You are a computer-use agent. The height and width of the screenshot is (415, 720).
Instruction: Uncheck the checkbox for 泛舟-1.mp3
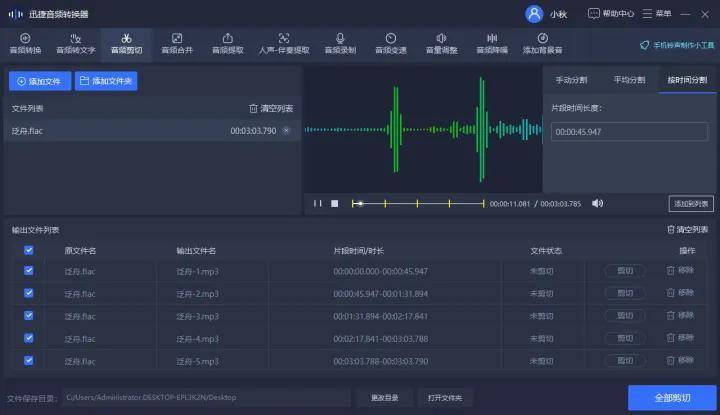coord(28,271)
